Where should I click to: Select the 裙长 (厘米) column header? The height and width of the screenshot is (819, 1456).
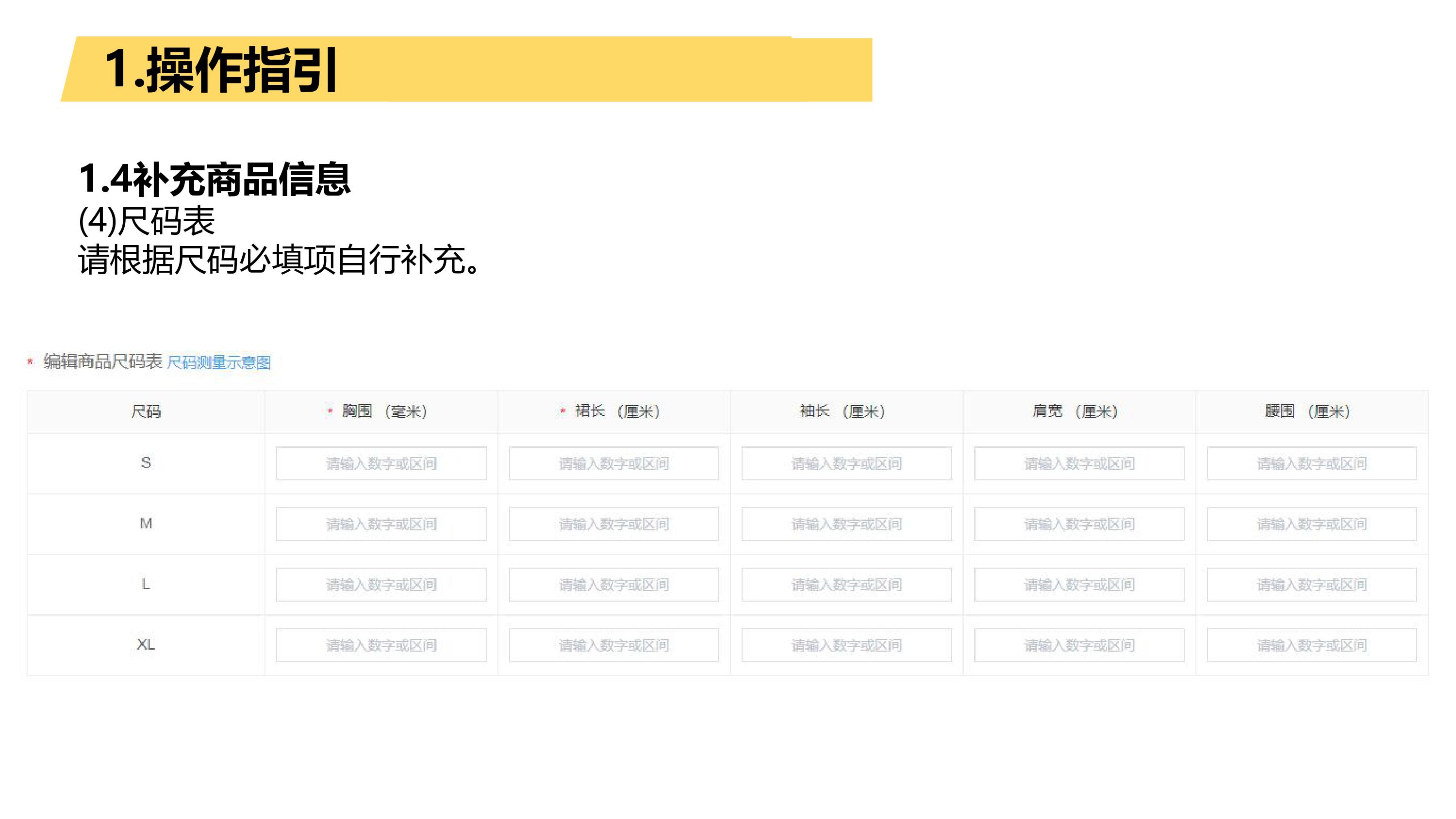(x=614, y=411)
